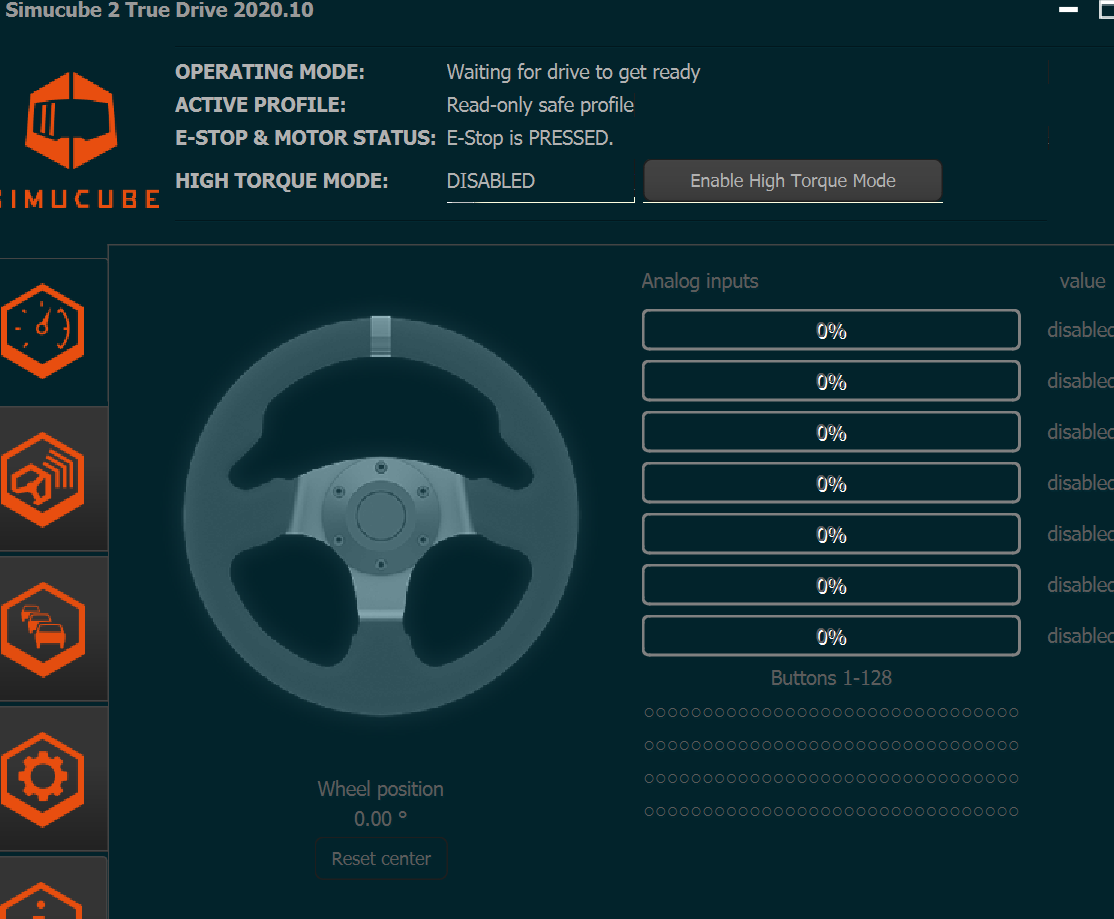The image size is (1114, 919).
Task: Click the DISABLED high torque status field
Action: click(x=540, y=181)
